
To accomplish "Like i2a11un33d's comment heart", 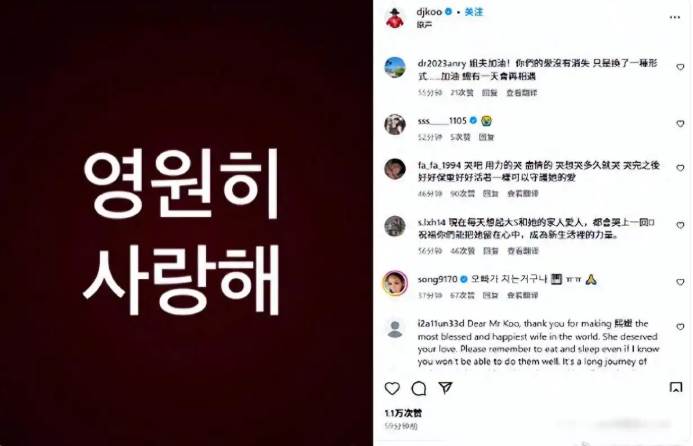I will tap(680, 327).
